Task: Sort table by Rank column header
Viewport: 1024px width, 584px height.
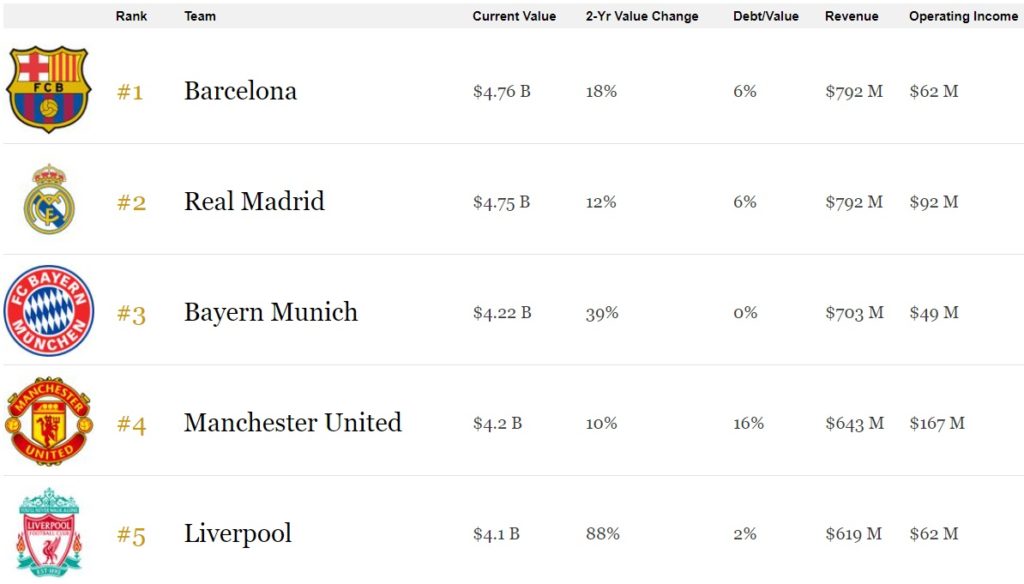Action: coord(131,16)
